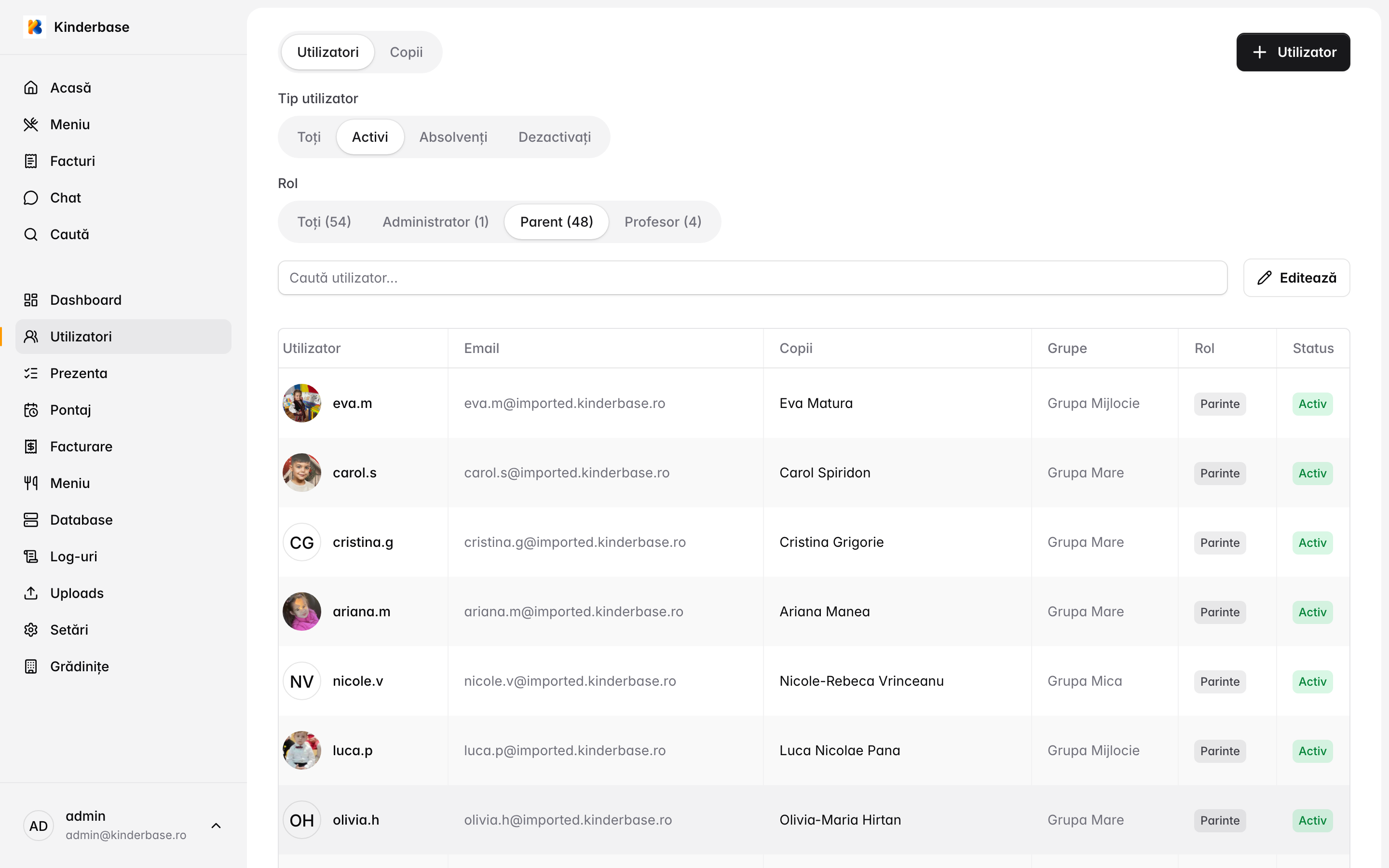Open Acasă via the home icon
The width and height of the screenshot is (1389, 868).
click(31, 88)
